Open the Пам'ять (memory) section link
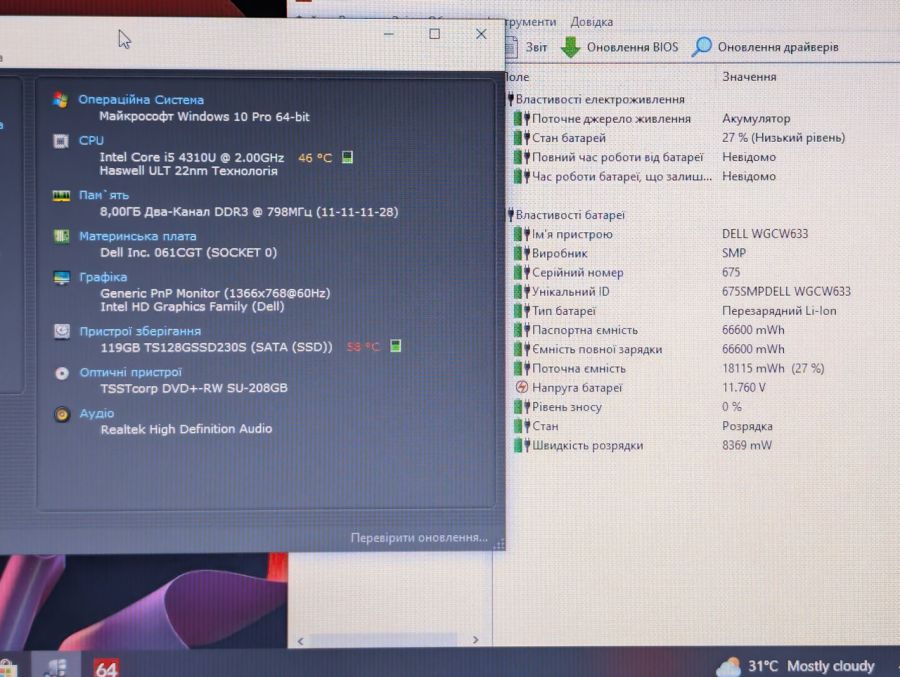 click(x=103, y=195)
